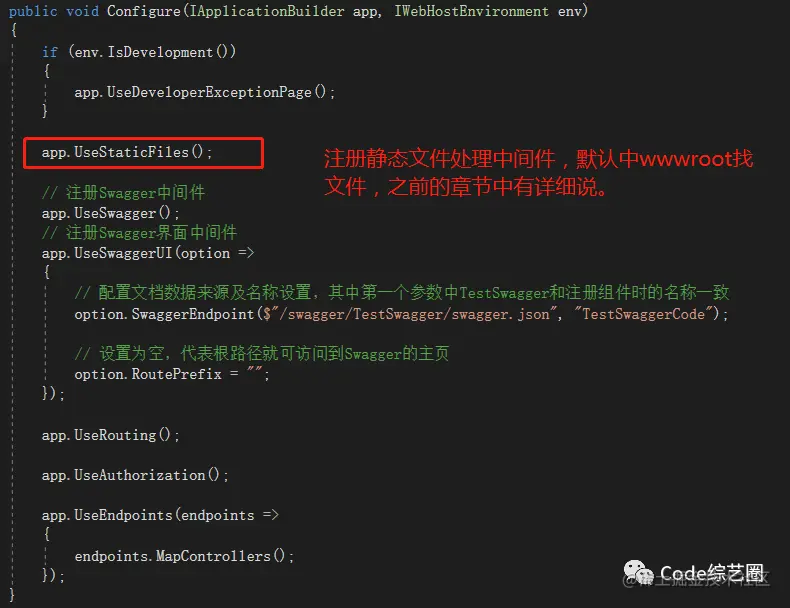
Task: Click app.UseDeveloperExceptionPage() statement
Action: point(205,92)
